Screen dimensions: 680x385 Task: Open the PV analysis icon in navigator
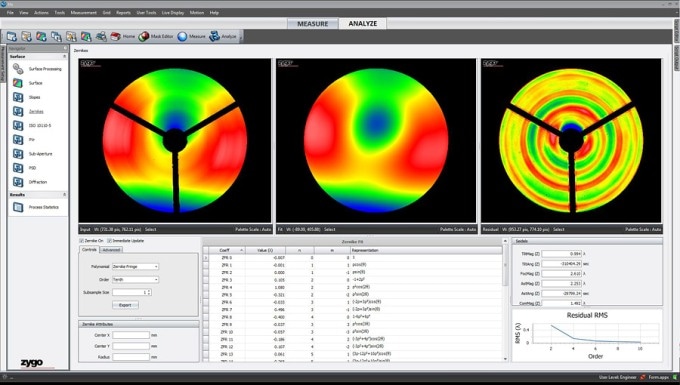coord(18,140)
